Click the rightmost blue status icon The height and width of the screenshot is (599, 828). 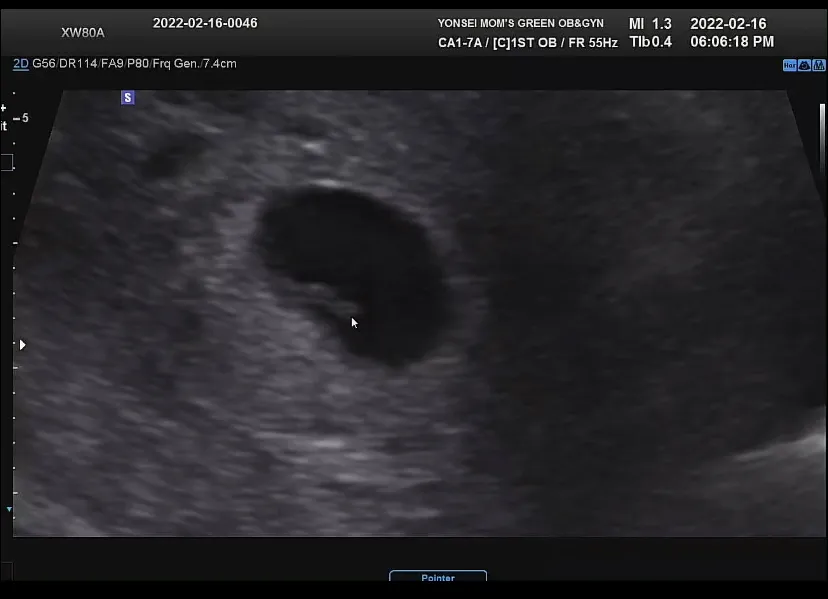pos(819,65)
